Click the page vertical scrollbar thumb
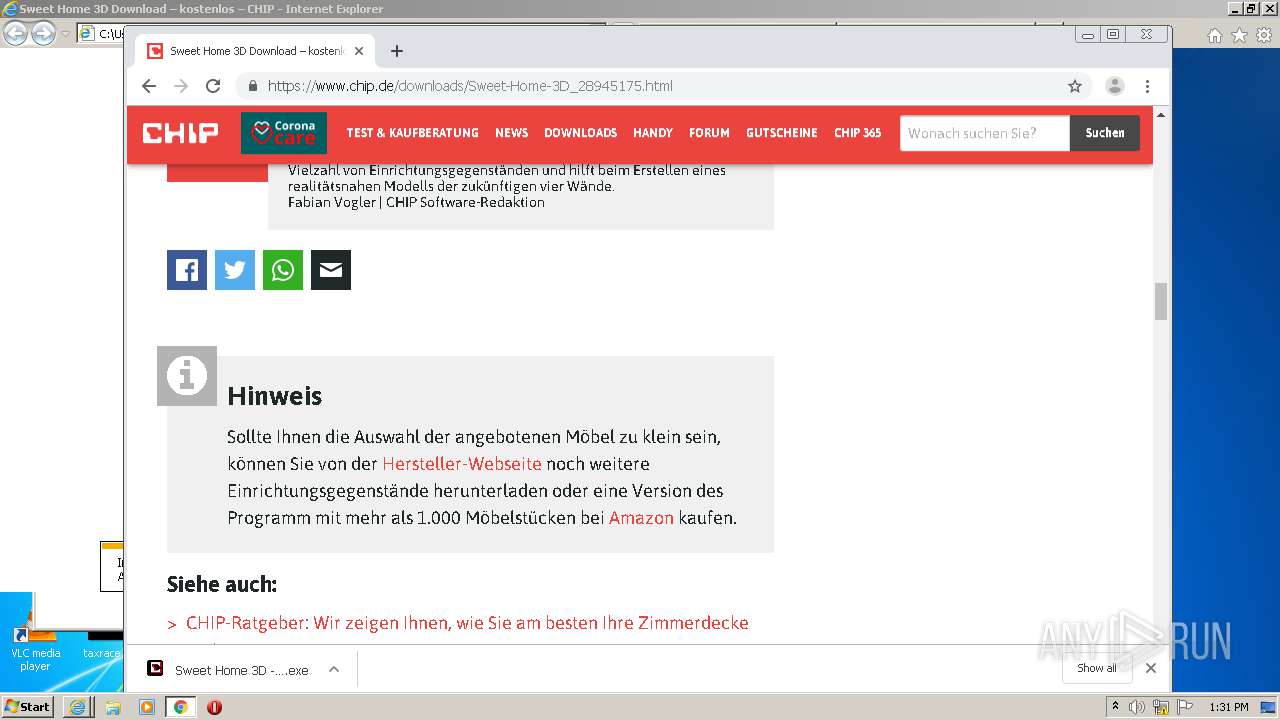Screen dimensions: 1280x720 pyautogui.click(x=1161, y=301)
